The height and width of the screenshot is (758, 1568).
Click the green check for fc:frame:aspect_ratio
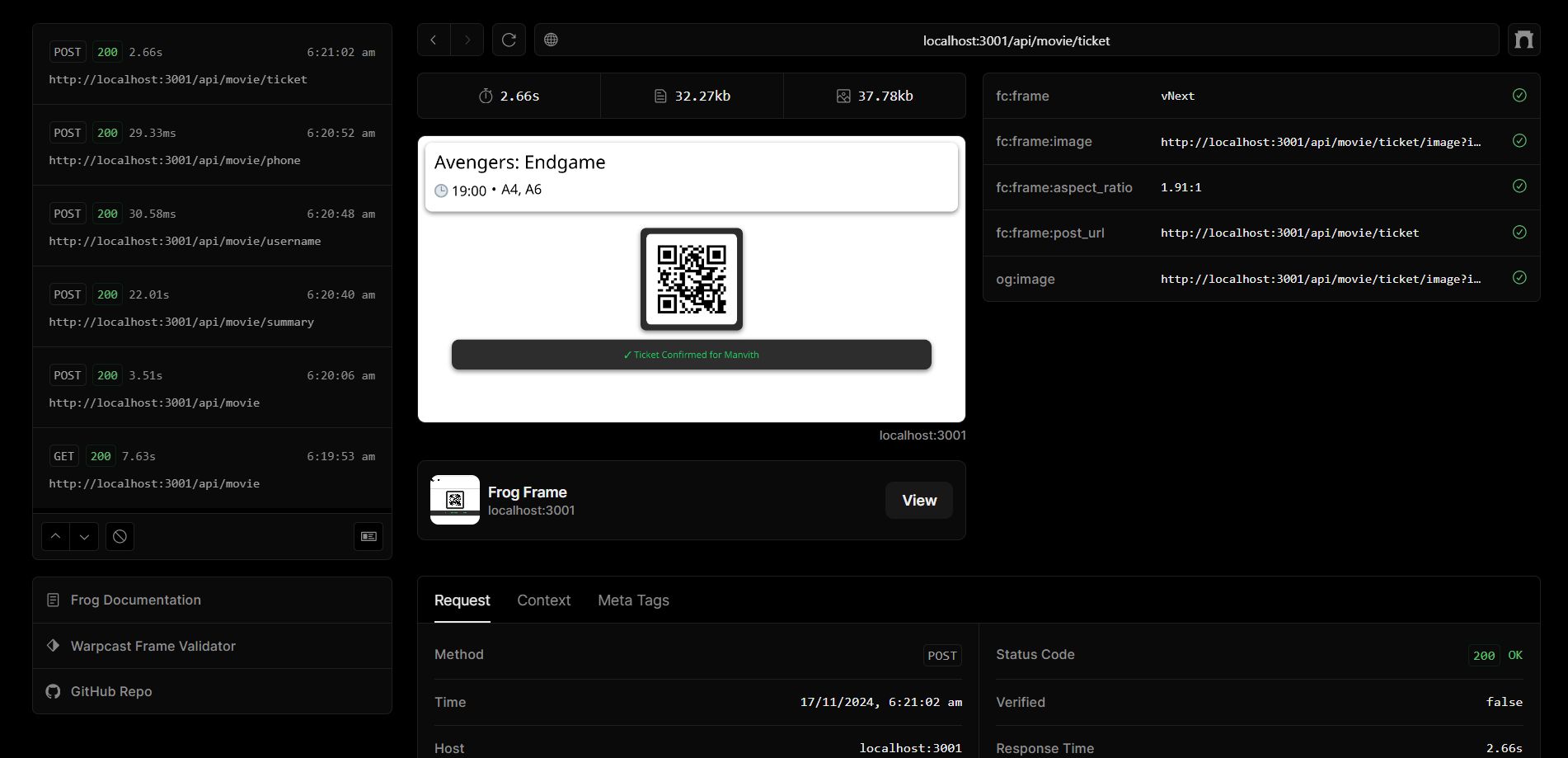pos(1519,186)
